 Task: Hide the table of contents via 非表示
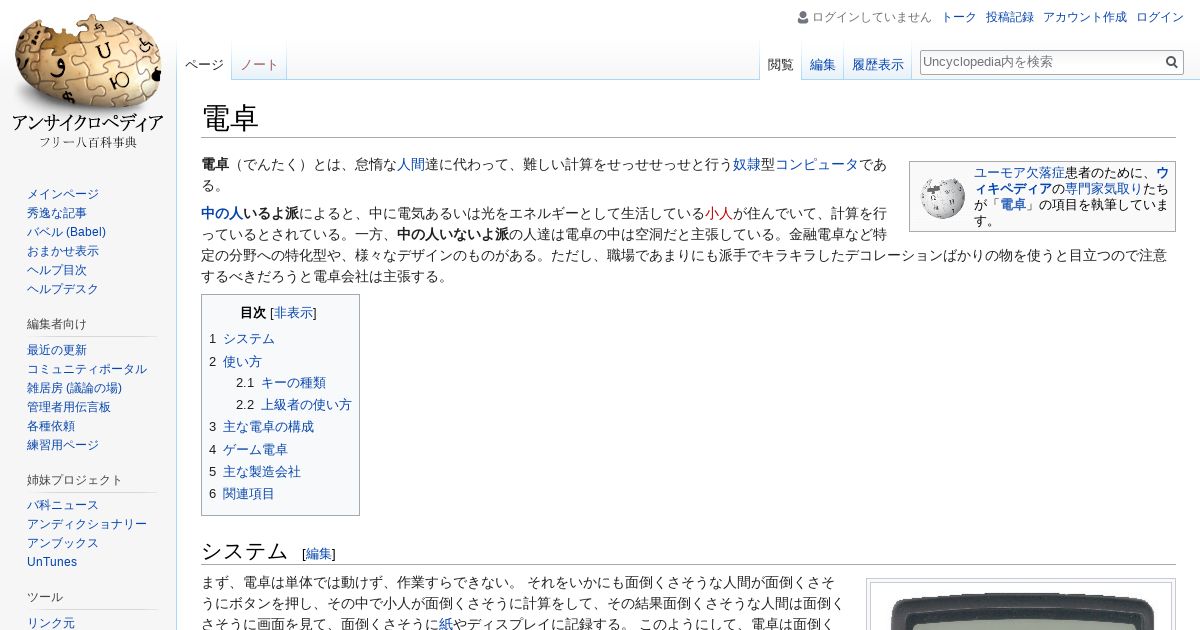293,313
